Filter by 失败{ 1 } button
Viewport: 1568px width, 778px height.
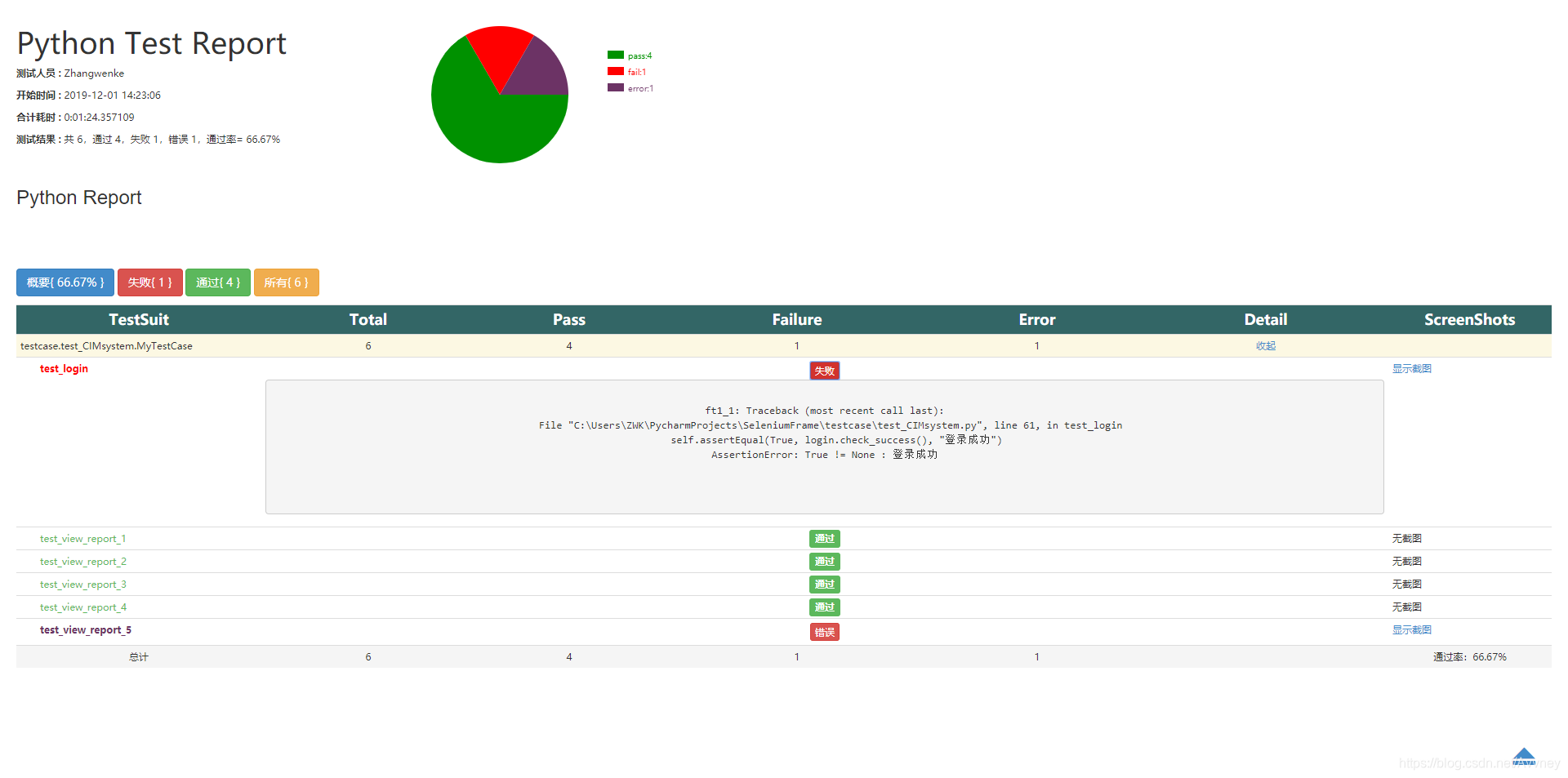(x=150, y=282)
